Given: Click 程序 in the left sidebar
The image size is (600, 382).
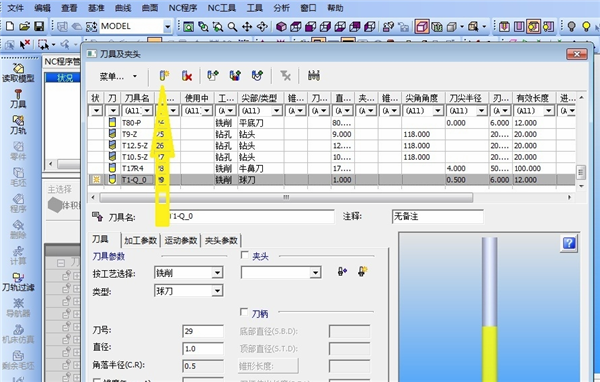Looking at the screenshot, I should tap(18, 204).
